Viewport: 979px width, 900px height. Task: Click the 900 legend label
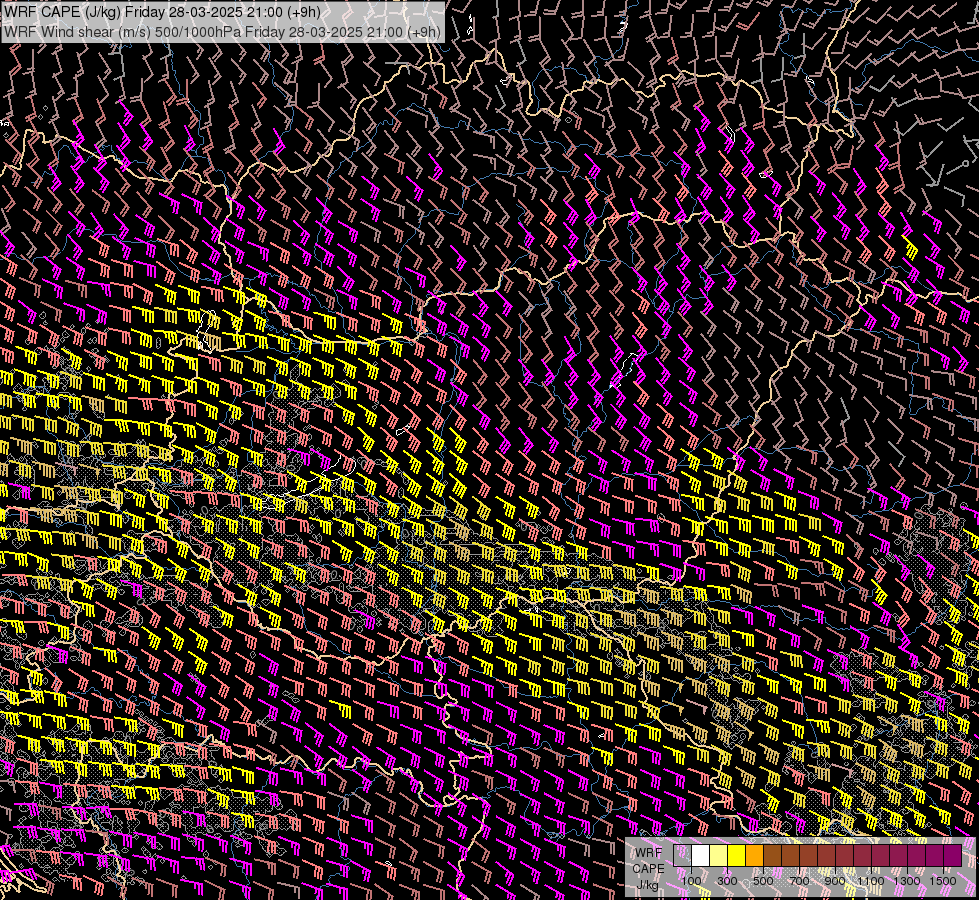(x=835, y=881)
